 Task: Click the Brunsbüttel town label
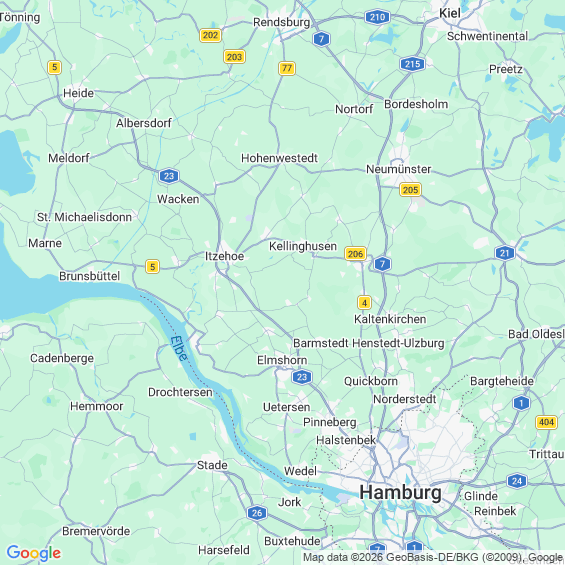[x=89, y=276]
